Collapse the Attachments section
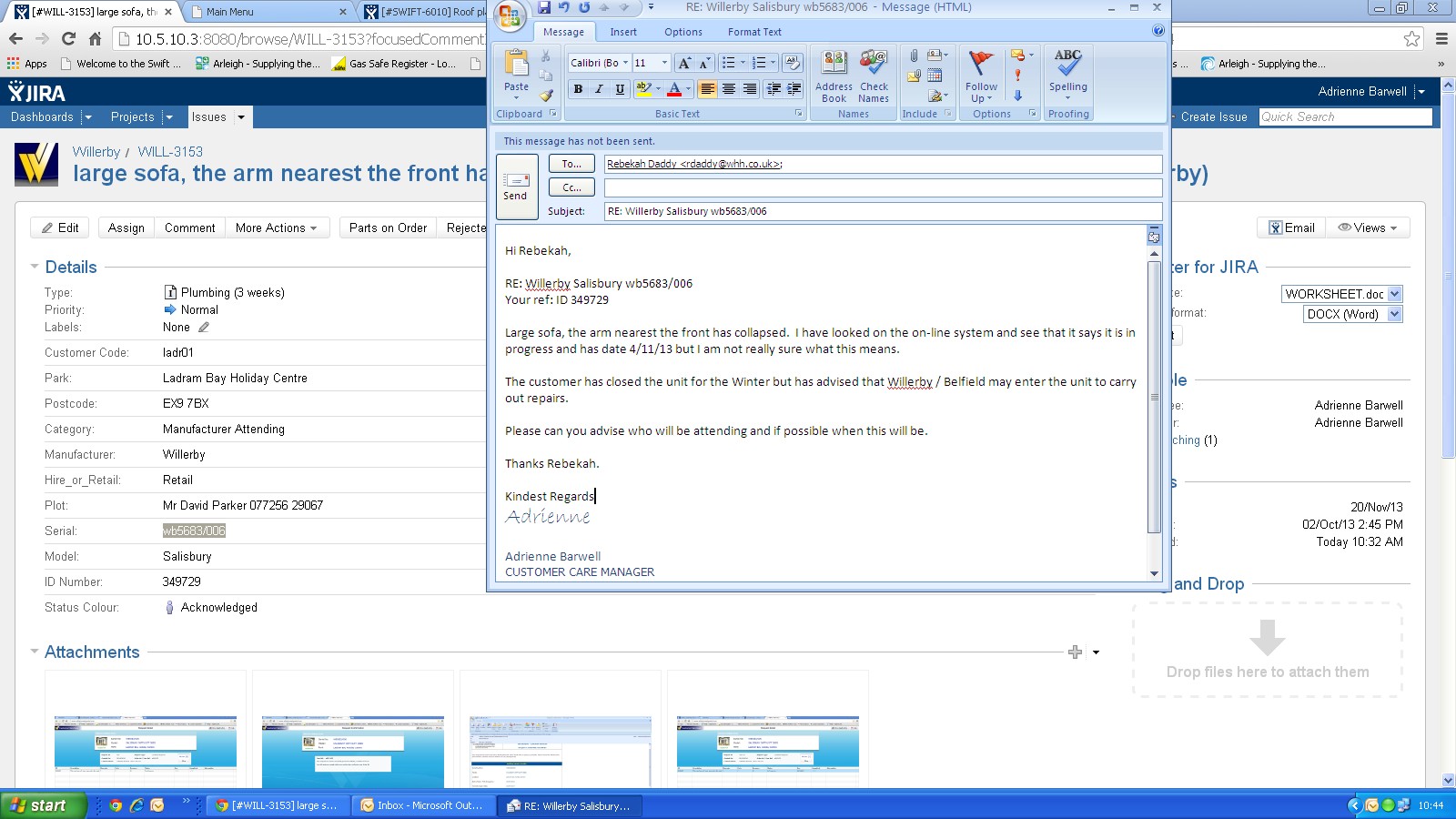 point(35,652)
